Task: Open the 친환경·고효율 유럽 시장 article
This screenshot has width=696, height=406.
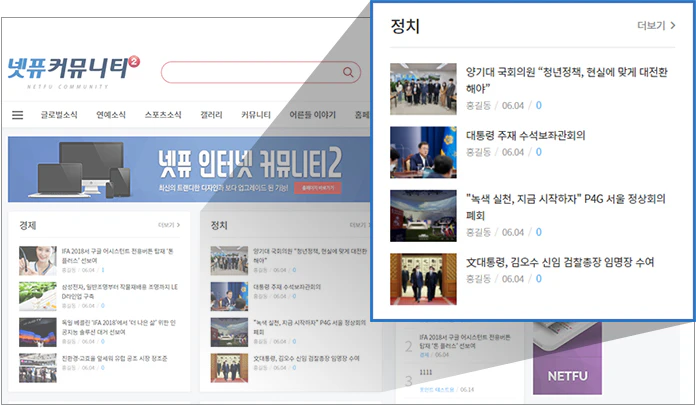Action: tap(115, 359)
